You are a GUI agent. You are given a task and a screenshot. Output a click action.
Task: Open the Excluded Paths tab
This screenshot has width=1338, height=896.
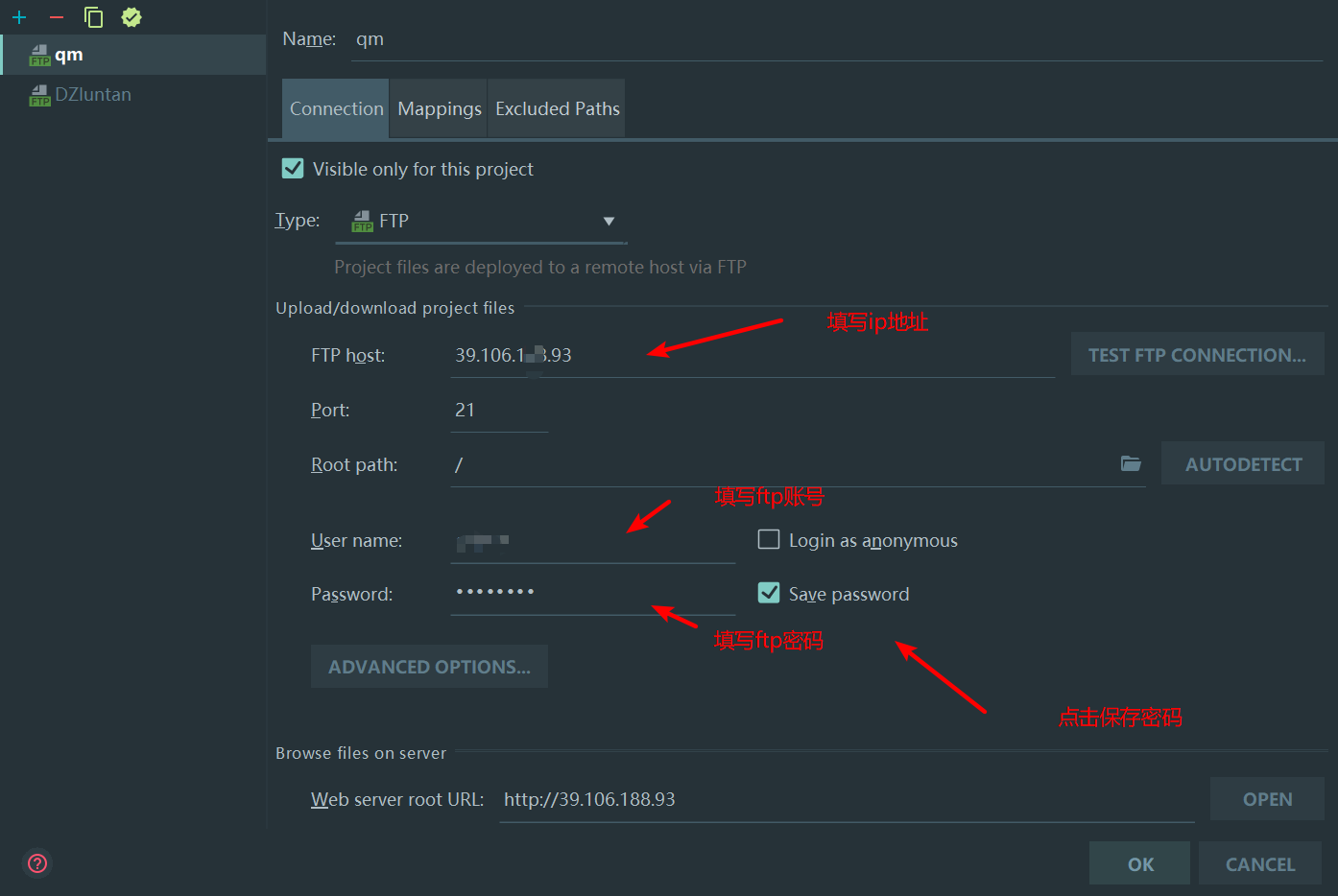coord(556,108)
